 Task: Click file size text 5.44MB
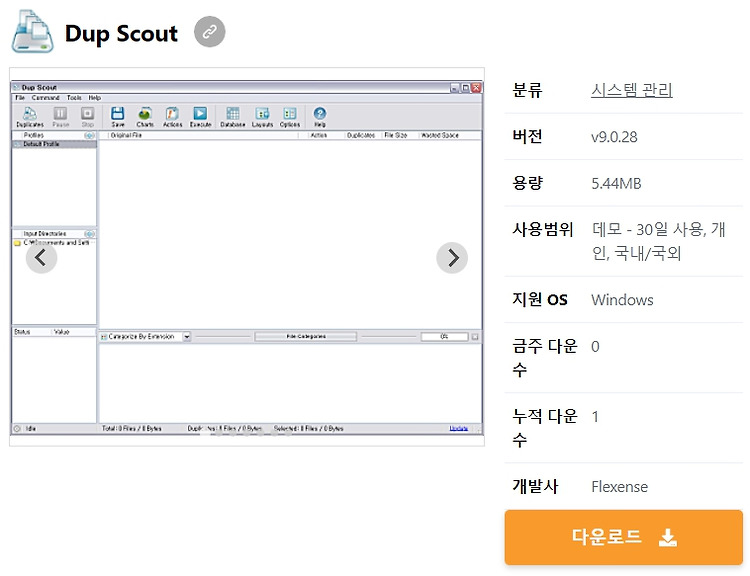(616, 183)
